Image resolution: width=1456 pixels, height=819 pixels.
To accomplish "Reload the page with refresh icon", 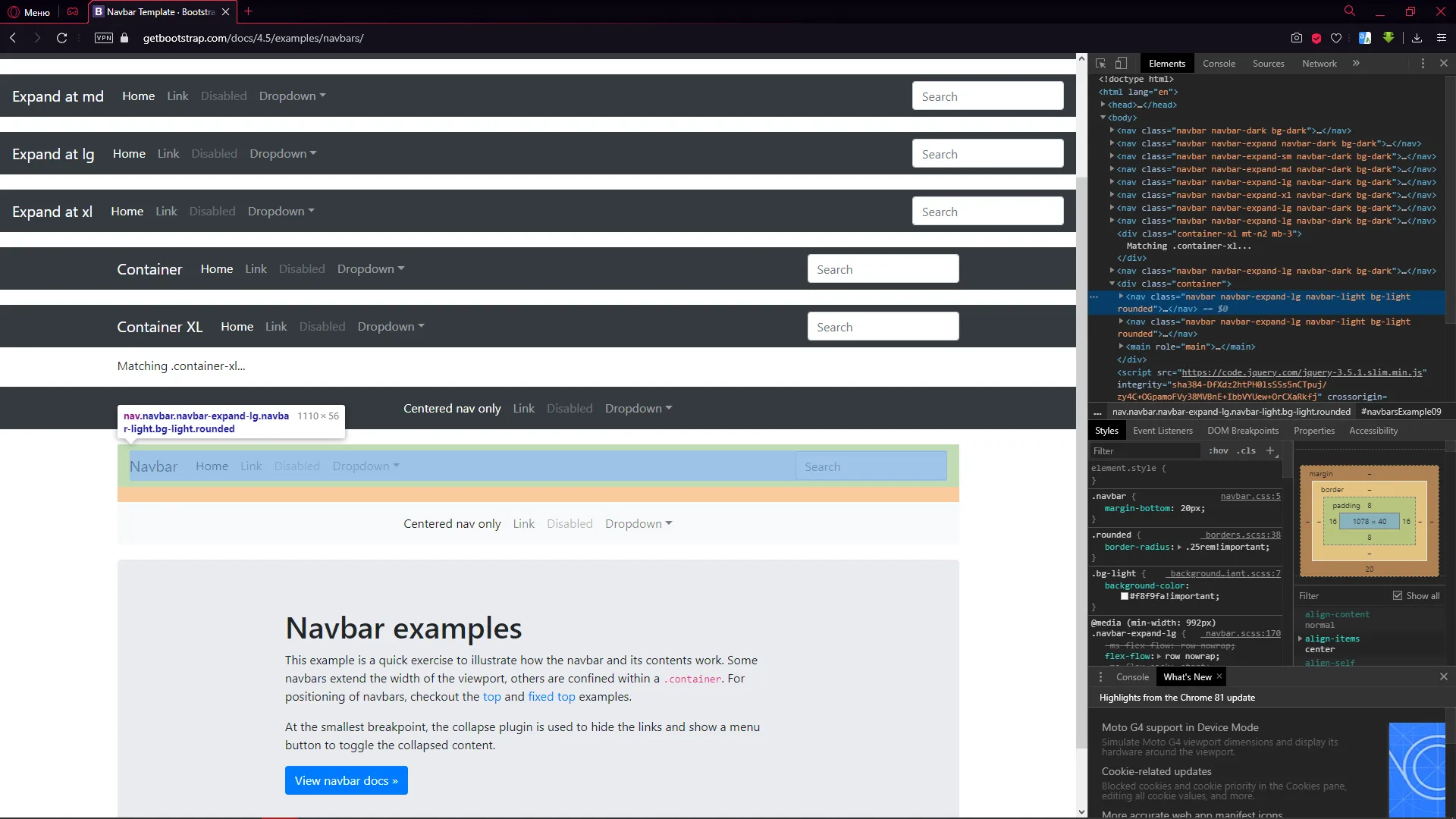I will [x=62, y=38].
